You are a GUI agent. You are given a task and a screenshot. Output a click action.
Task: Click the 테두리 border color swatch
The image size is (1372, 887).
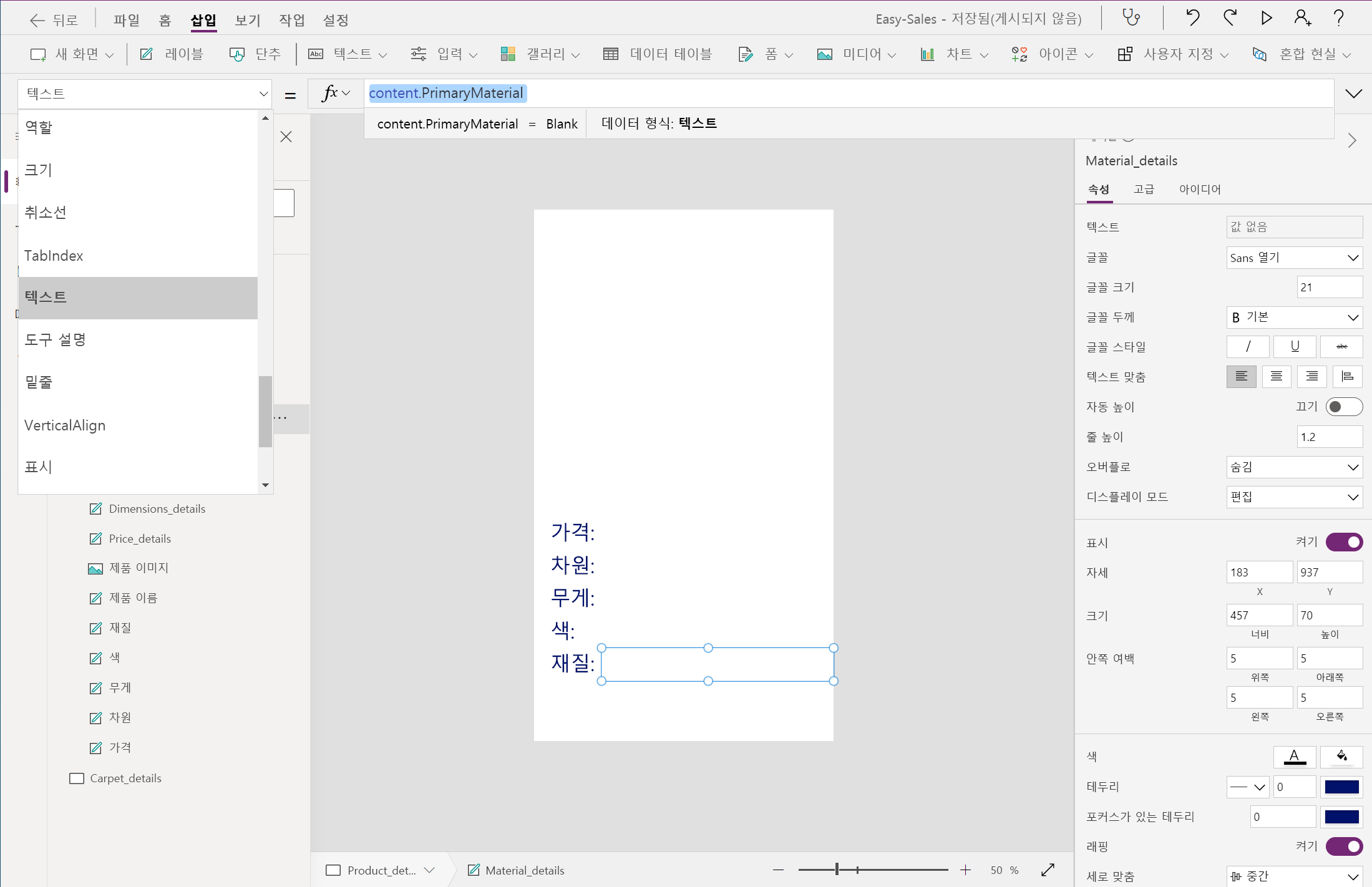(x=1341, y=787)
